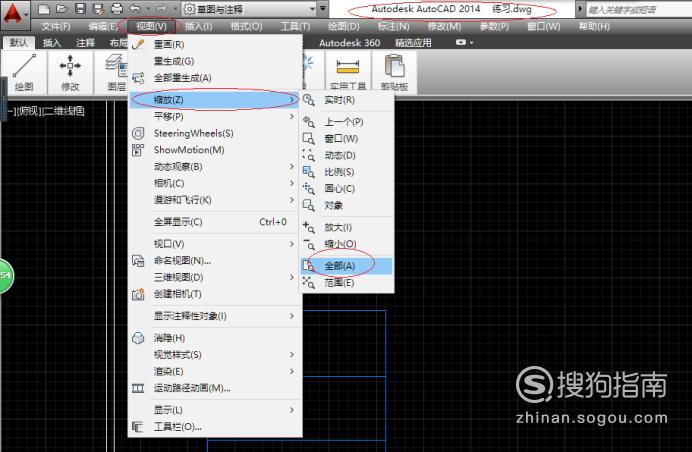The height and width of the screenshot is (452, 692).
Task: Select 窗口(W) zoom option
Action: 346,139
